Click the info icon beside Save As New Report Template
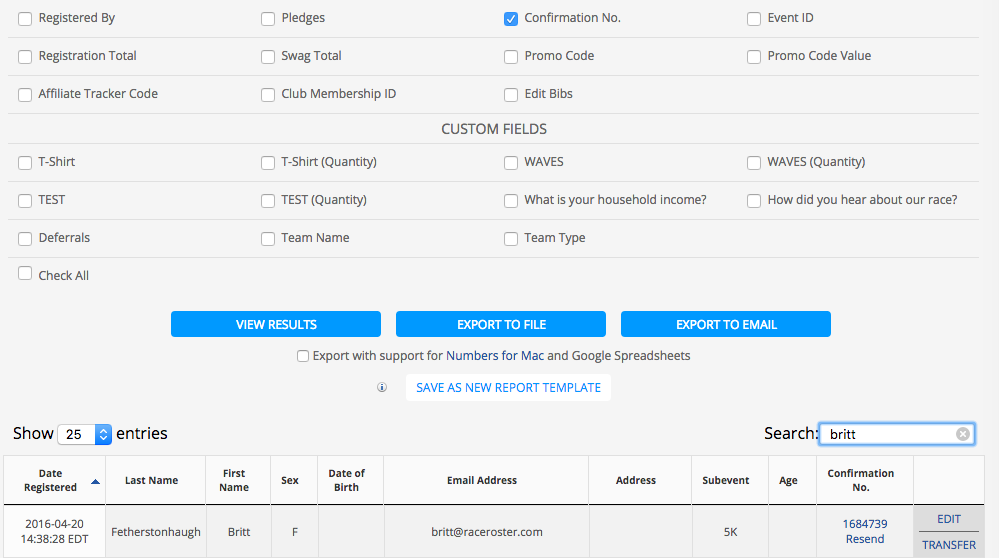This screenshot has width=999, height=558. [x=382, y=387]
